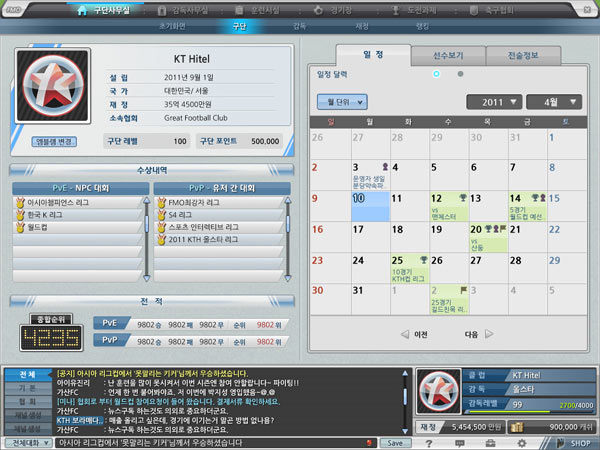This screenshot has height=450, width=600.
Task: Select the 협회 chat filter tab
Action: click(28, 401)
